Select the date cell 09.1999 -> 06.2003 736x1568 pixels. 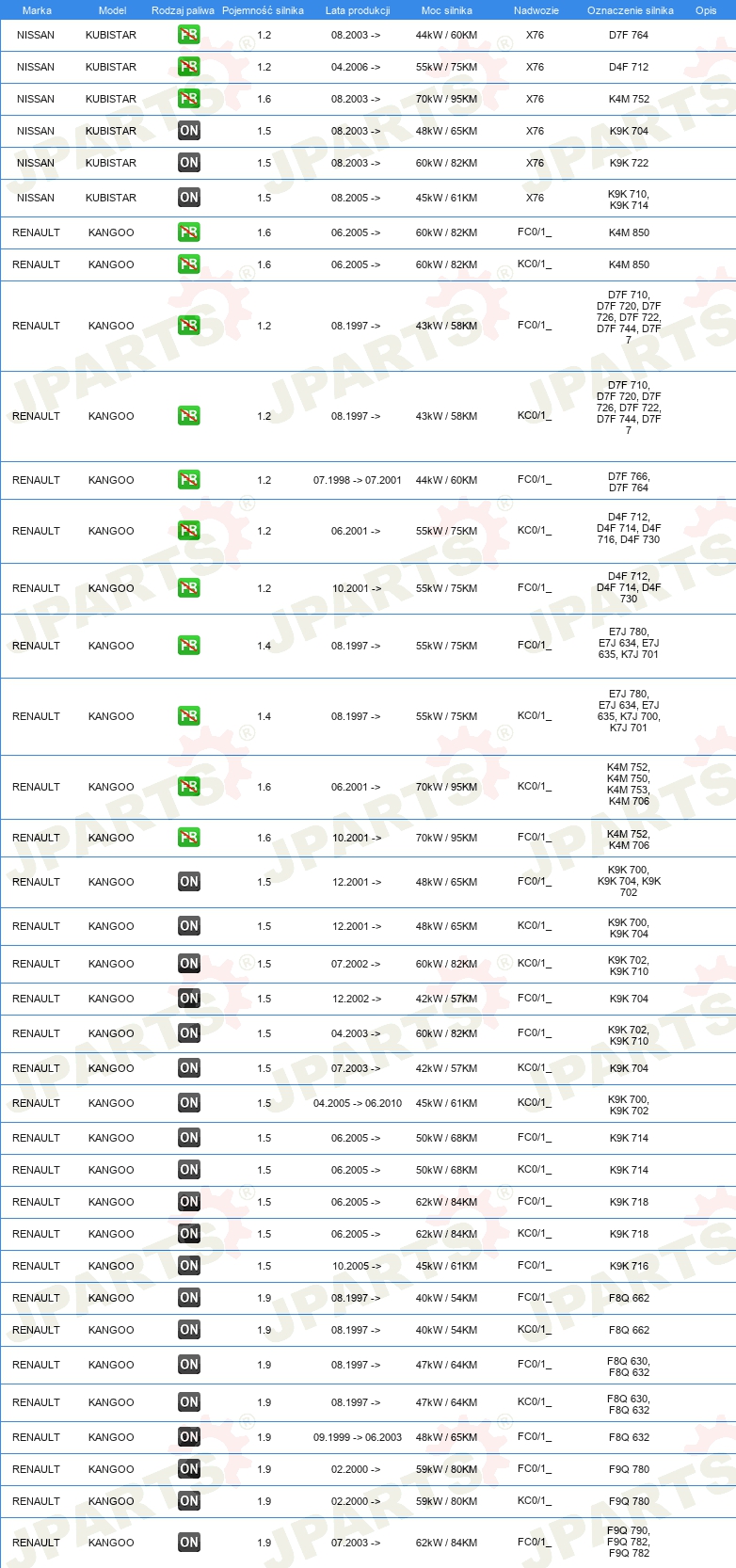pos(358,1437)
